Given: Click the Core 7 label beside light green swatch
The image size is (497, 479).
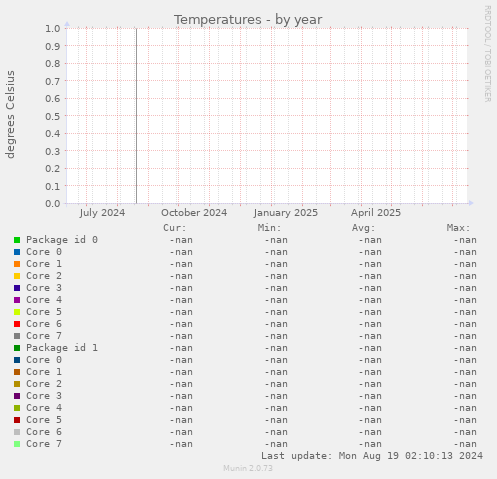Looking at the screenshot, I should (44, 444).
